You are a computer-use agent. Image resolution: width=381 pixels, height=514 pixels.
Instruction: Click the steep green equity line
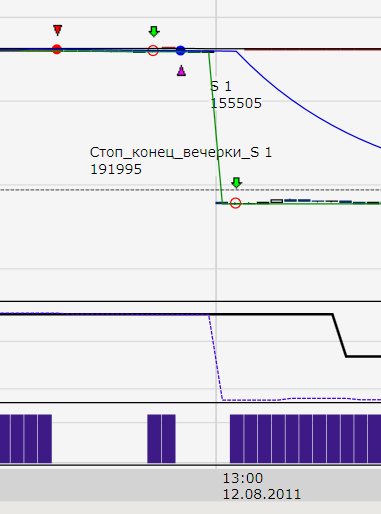point(215,127)
